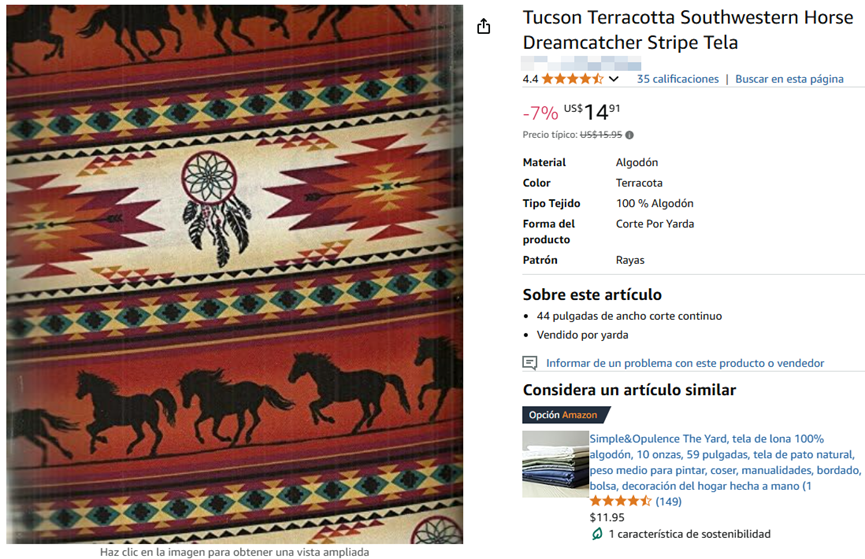Viewport: 865px width, 559px height.
Task: Open the 35 calificaciones link
Action: pos(677,79)
